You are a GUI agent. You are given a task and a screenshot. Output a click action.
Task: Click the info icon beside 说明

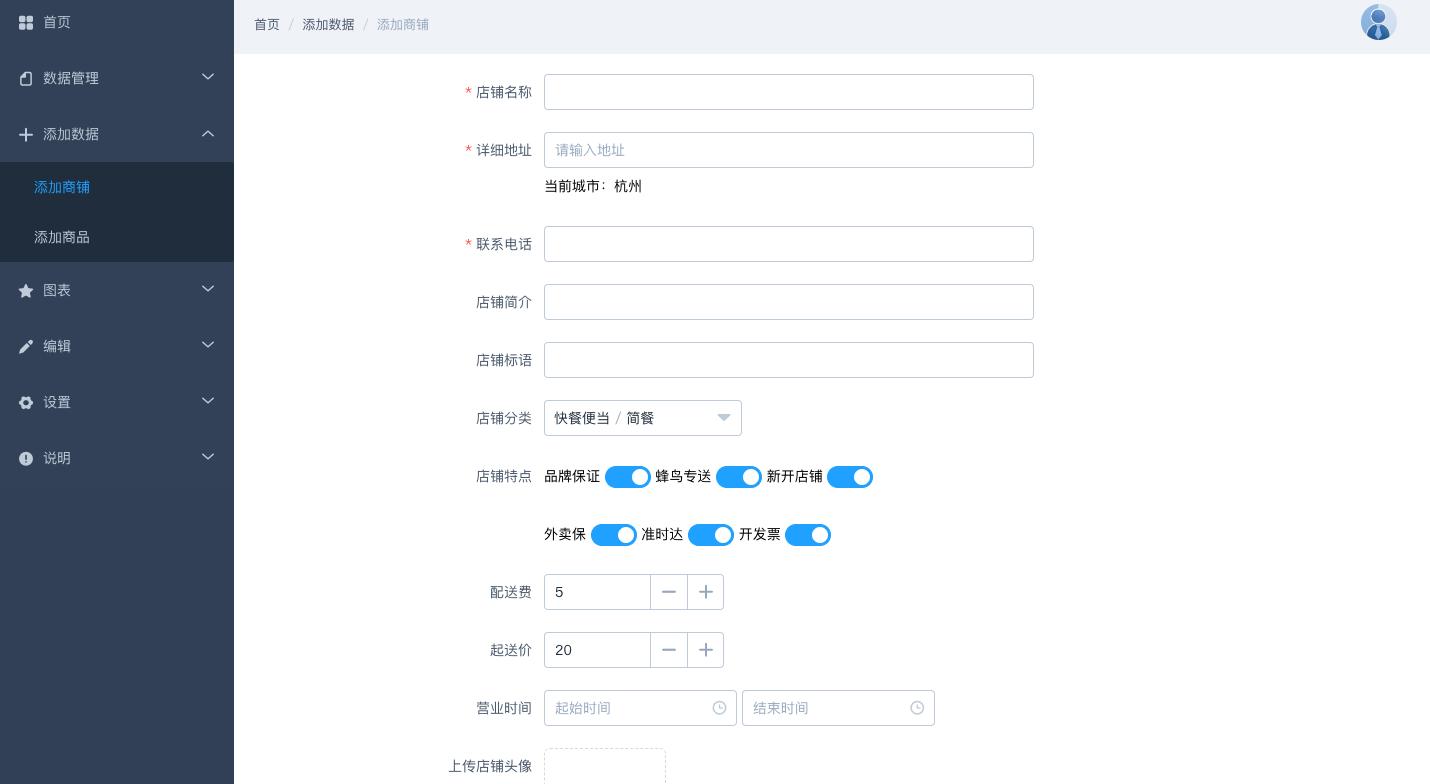(x=26, y=458)
